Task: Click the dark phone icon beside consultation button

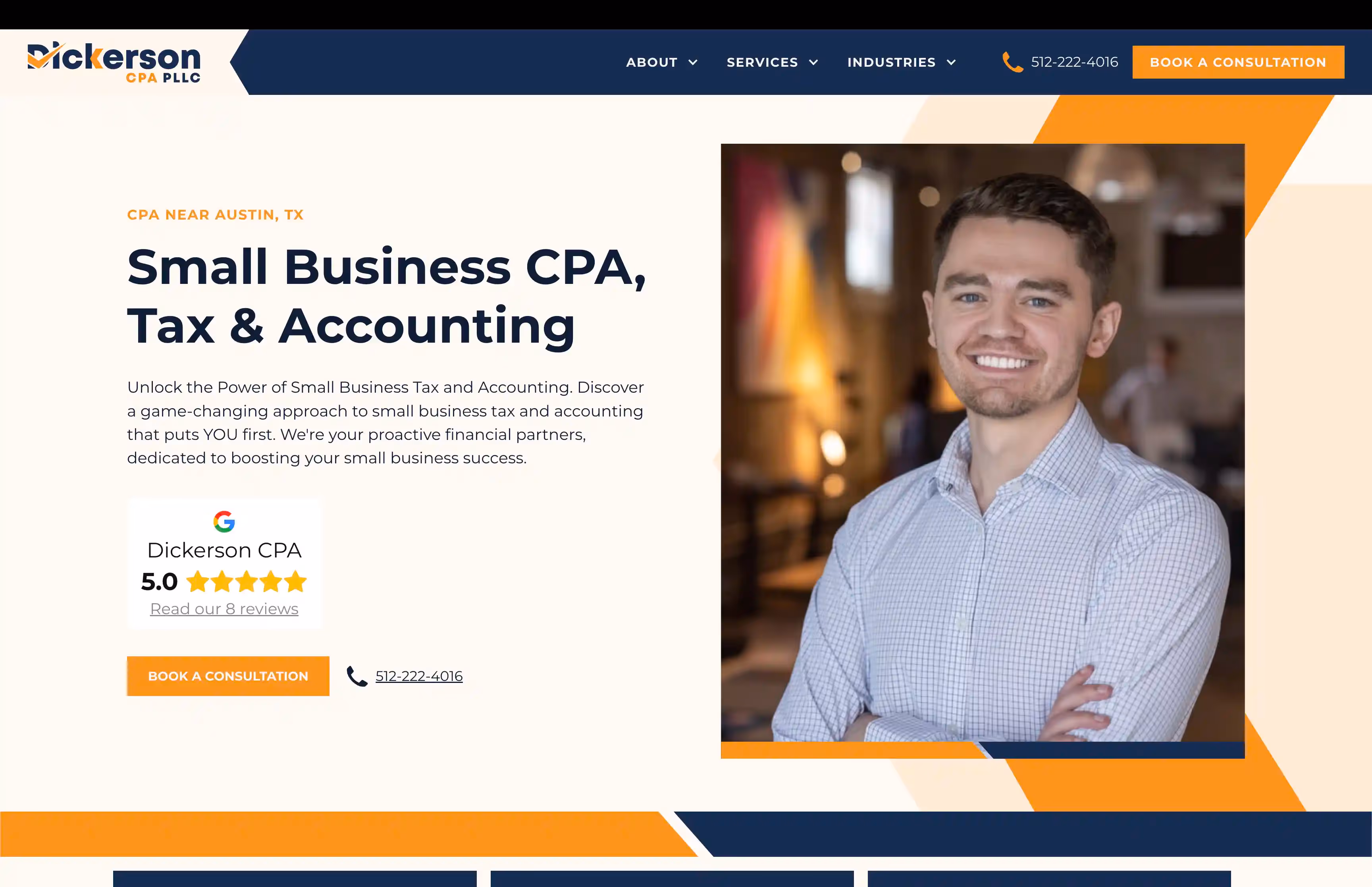Action: coord(357,676)
